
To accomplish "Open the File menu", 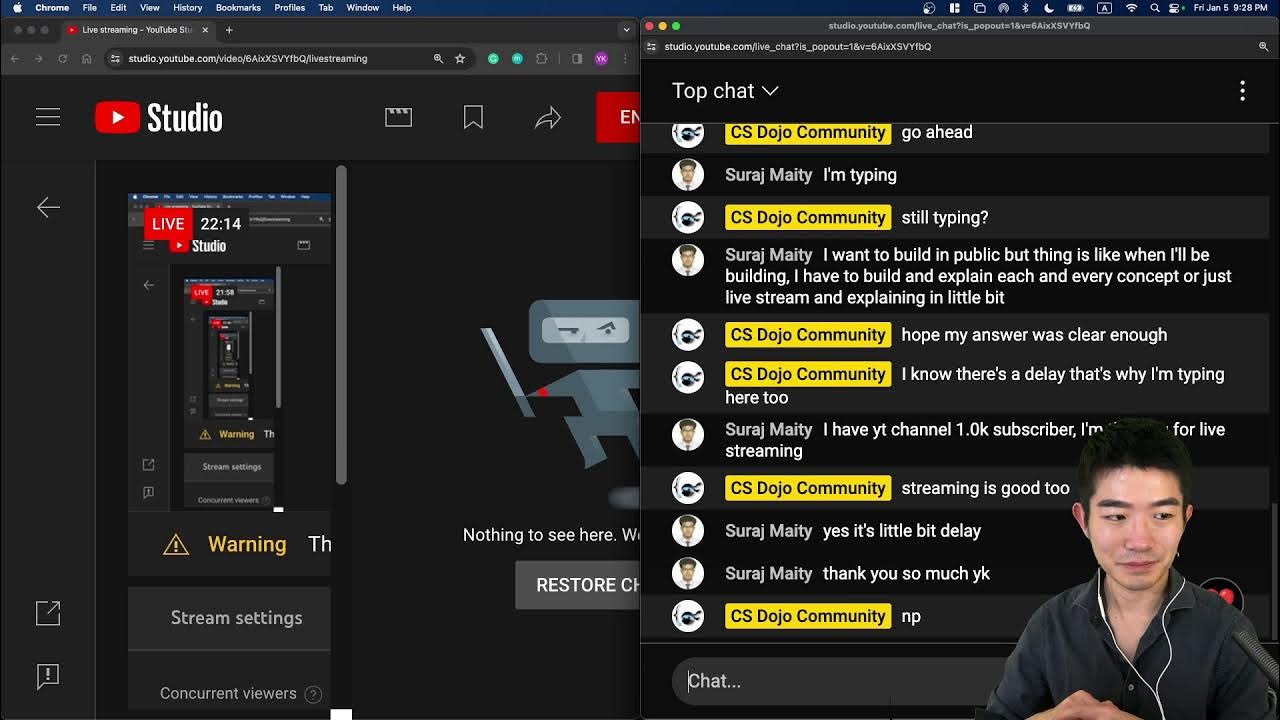I will pyautogui.click(x=90, y=8).
